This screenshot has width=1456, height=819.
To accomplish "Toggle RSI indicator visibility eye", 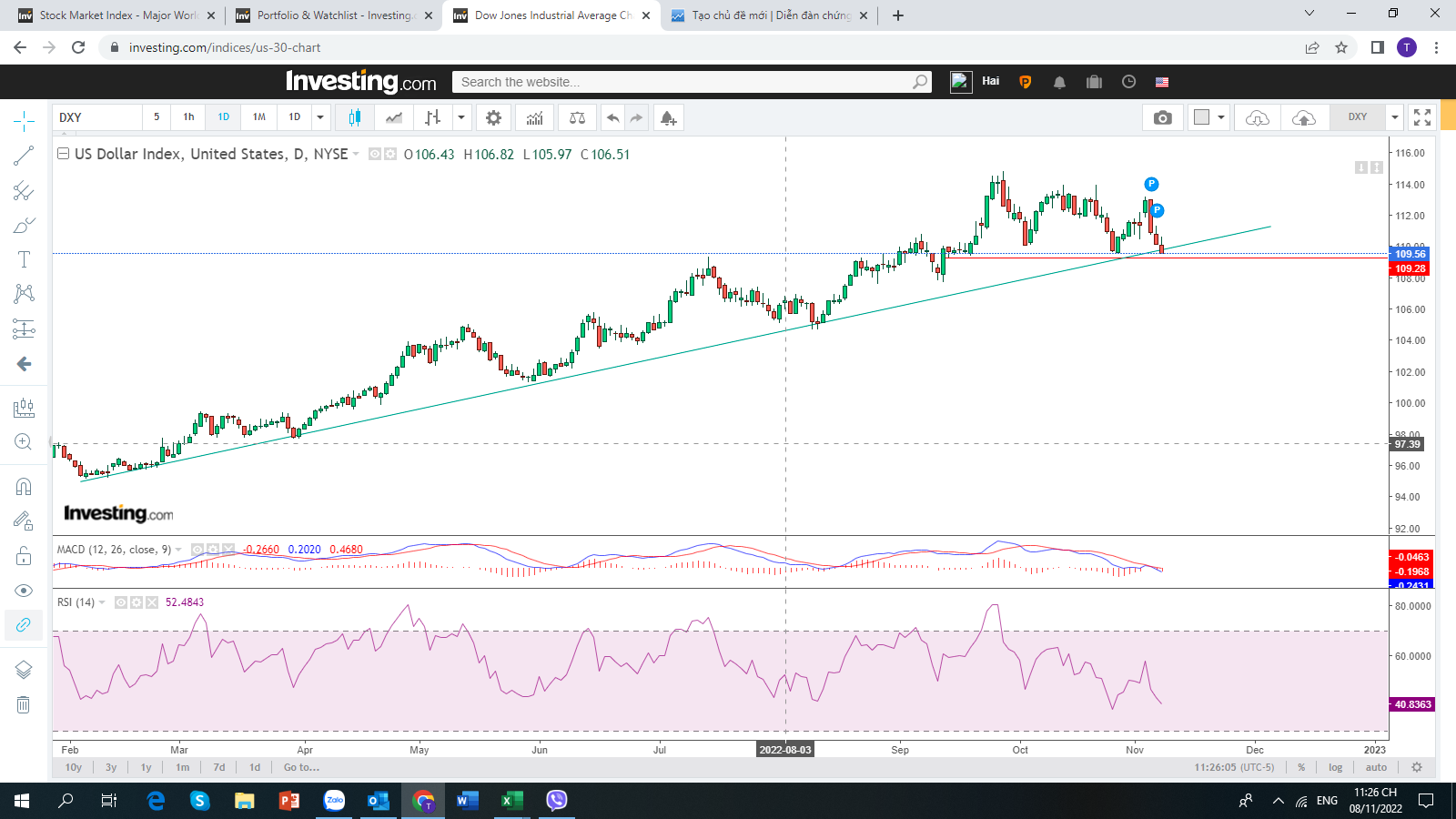I will 121,602.
